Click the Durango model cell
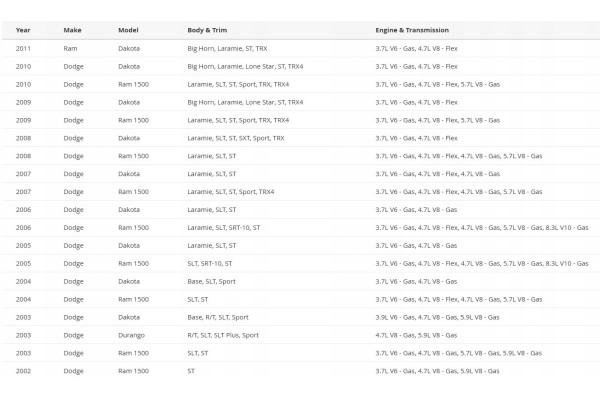The image size is (600, 400). click(x=132, y=335)
